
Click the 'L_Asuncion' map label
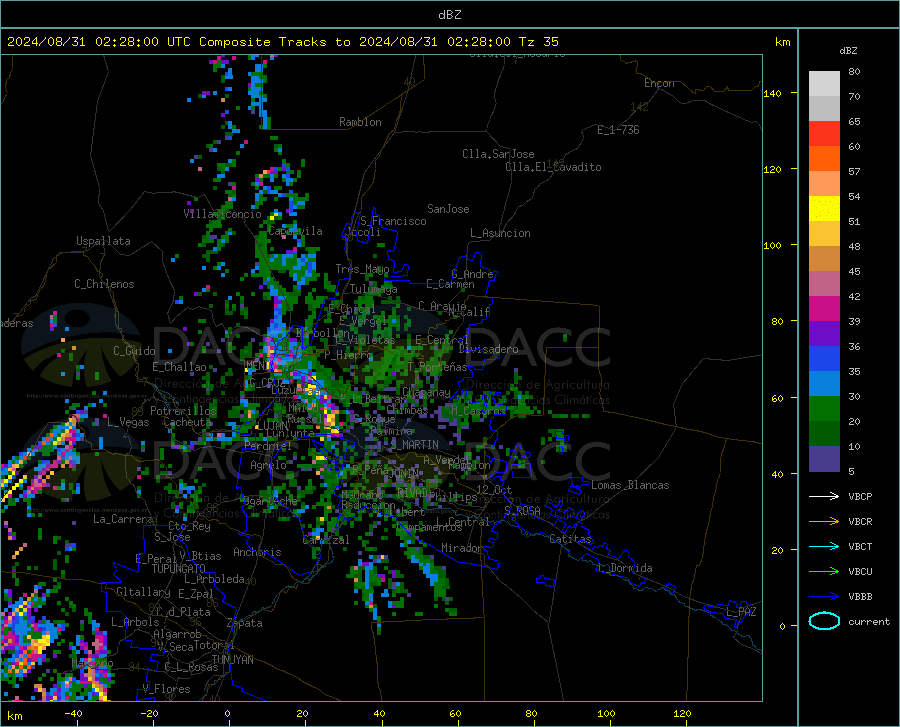(501, 233)
